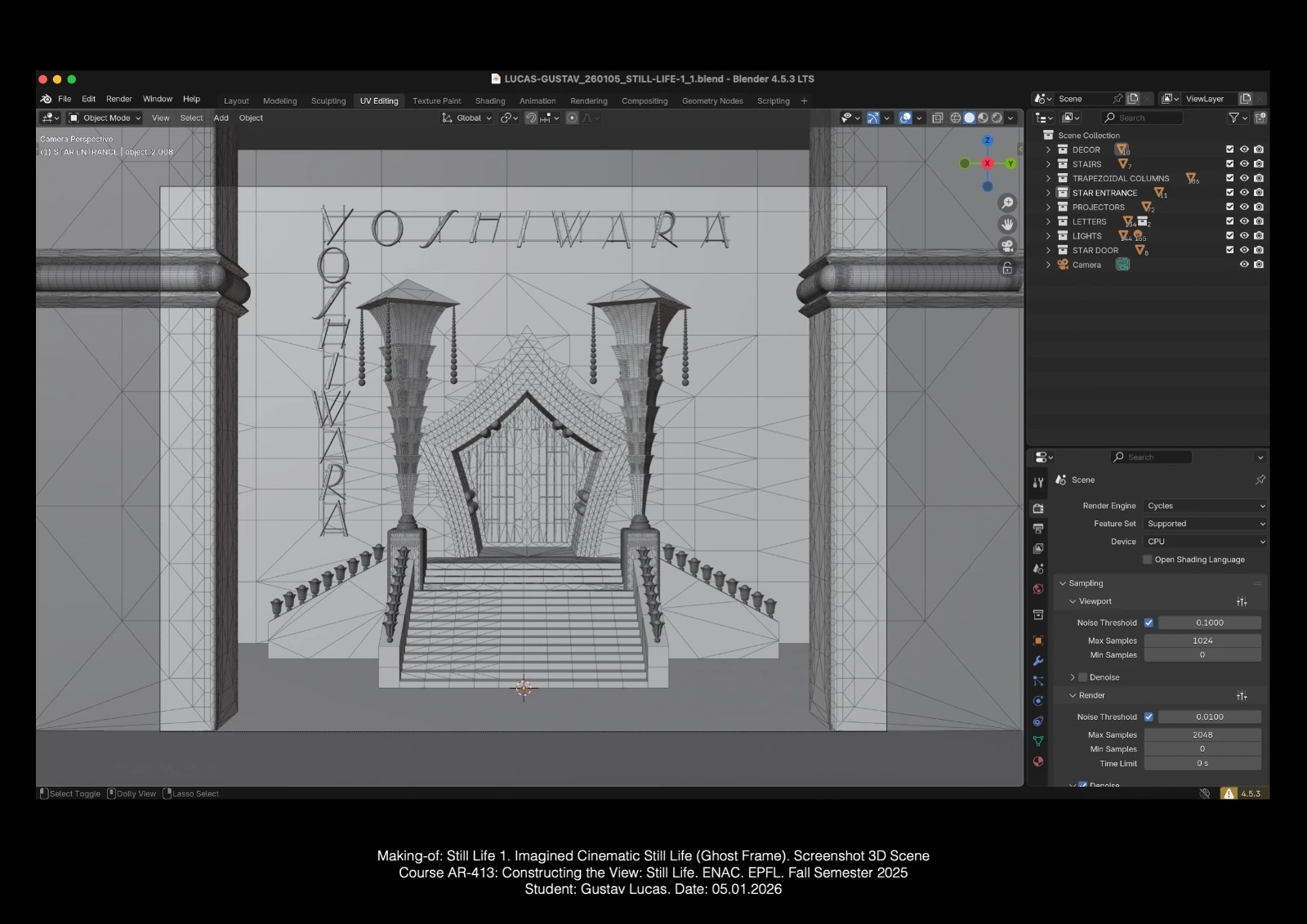Click the new collection icon in outliner
This screenshot has width=1307, height=924.
pos(1260,118)
